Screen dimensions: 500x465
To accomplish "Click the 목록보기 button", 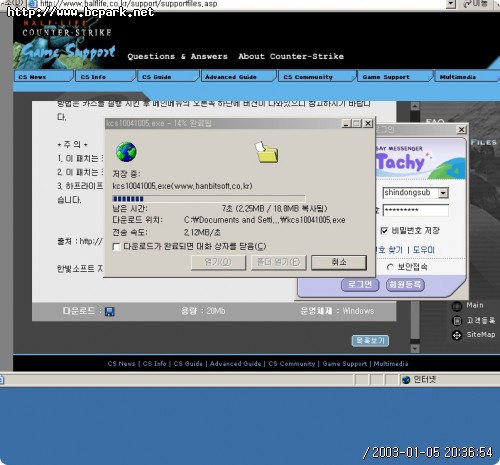I will tap(370, 341).
